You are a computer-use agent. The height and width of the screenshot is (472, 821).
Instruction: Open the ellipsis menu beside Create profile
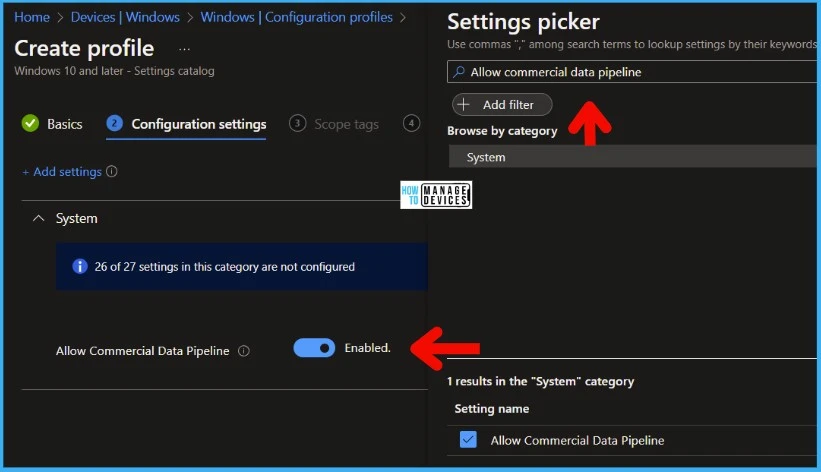[184, 49]
